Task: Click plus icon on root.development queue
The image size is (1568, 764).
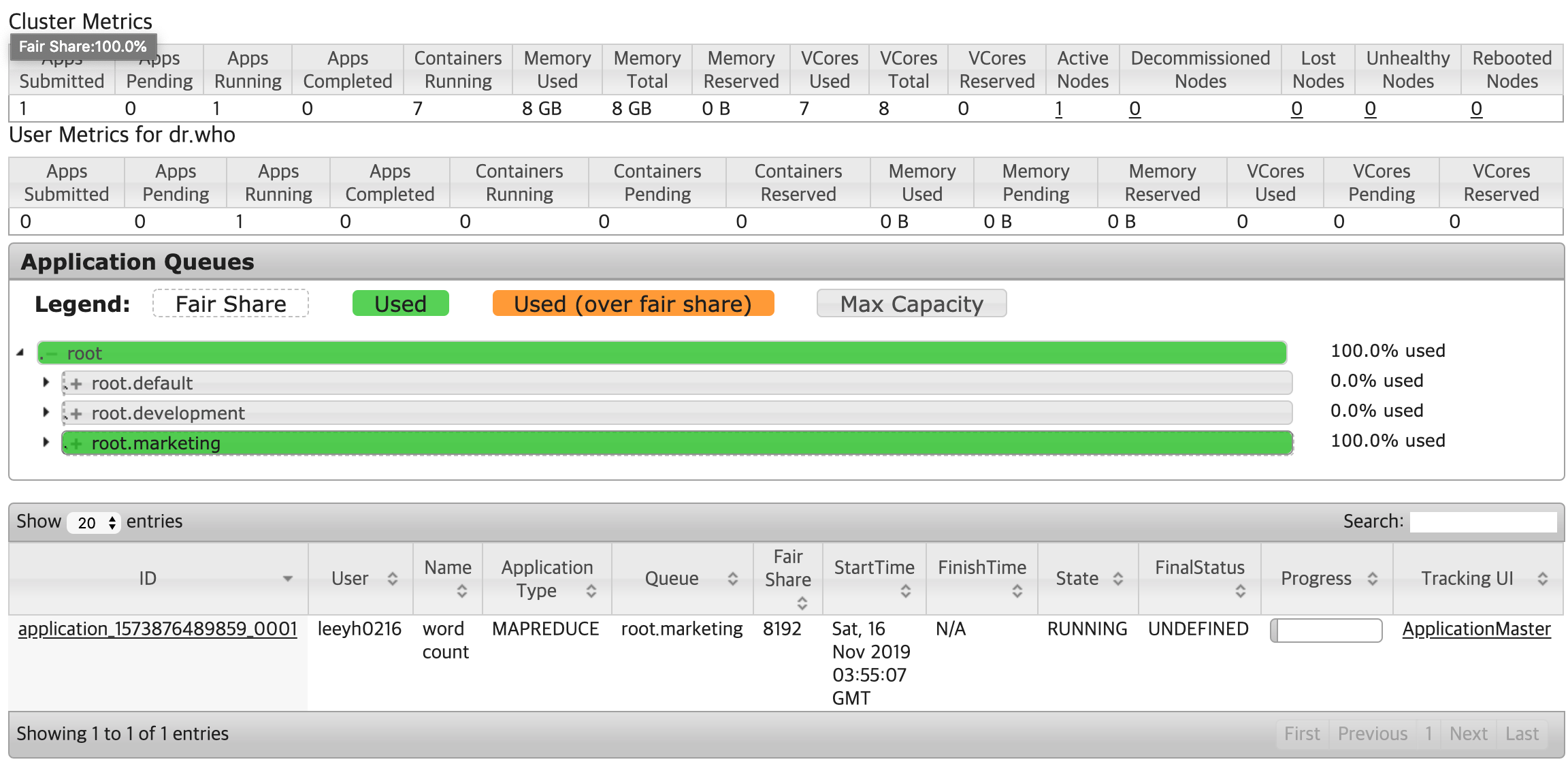Action: coord(76,414)
